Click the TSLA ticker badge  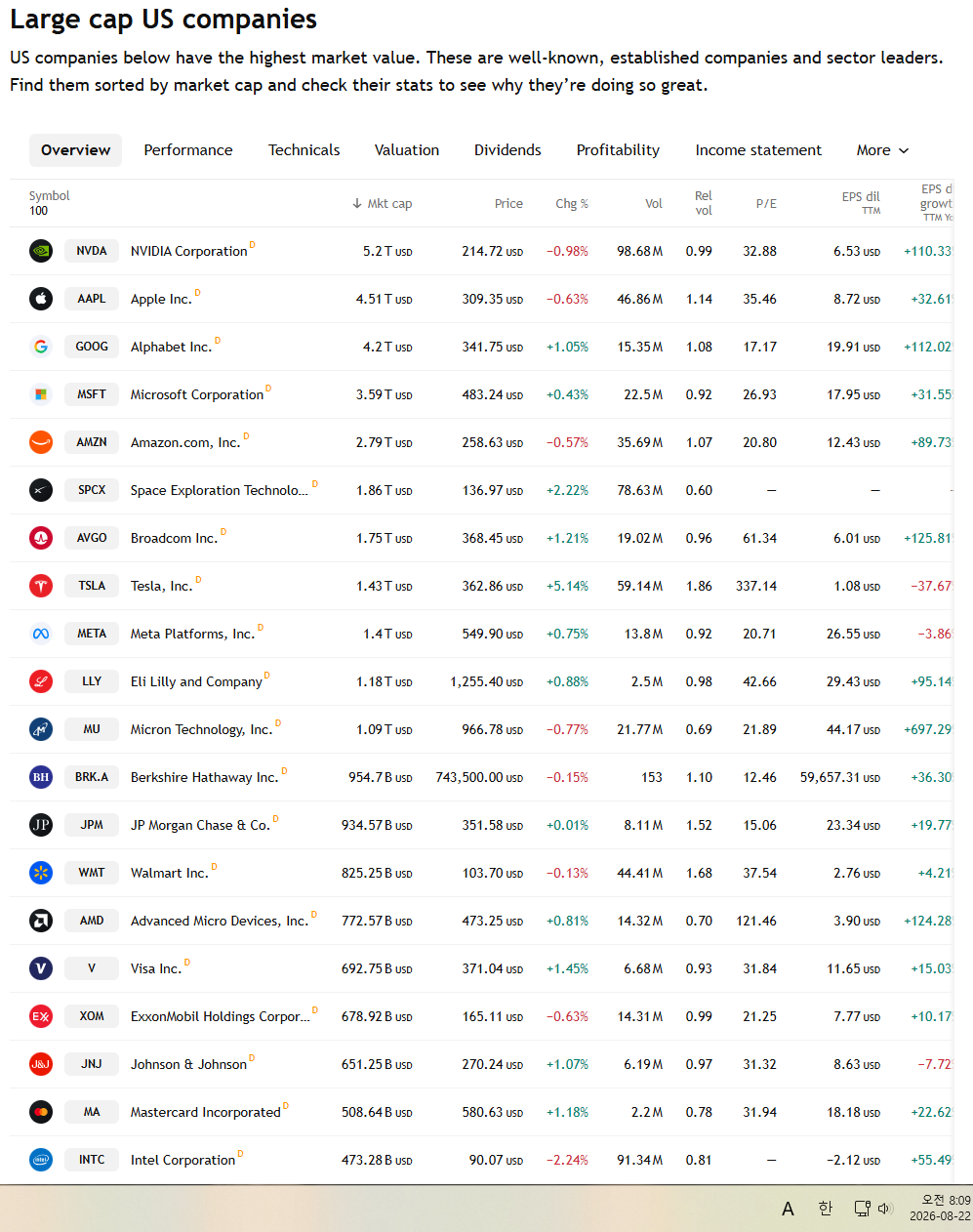[x=92, y=586]
